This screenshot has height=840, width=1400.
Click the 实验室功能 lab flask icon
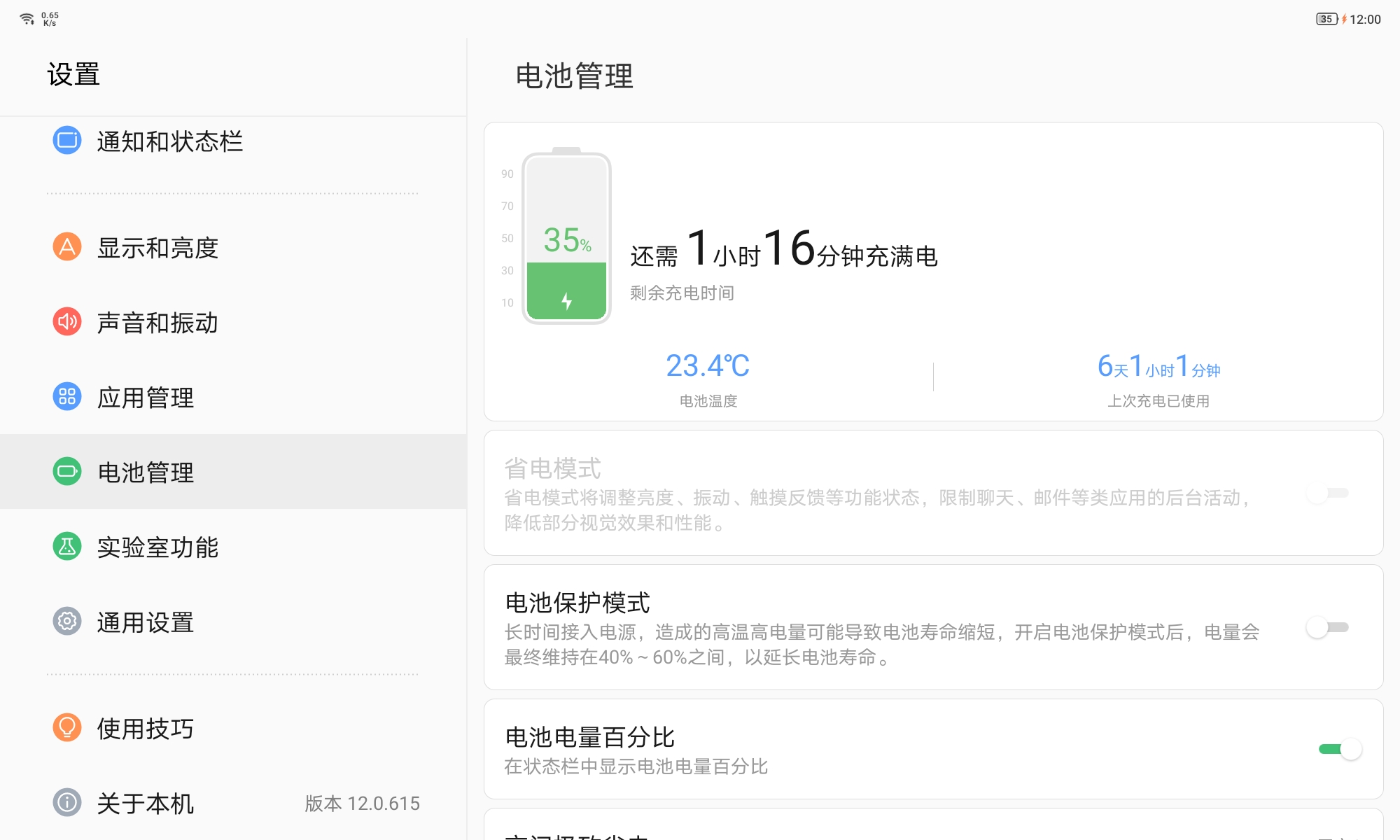[x=66, y=547]
